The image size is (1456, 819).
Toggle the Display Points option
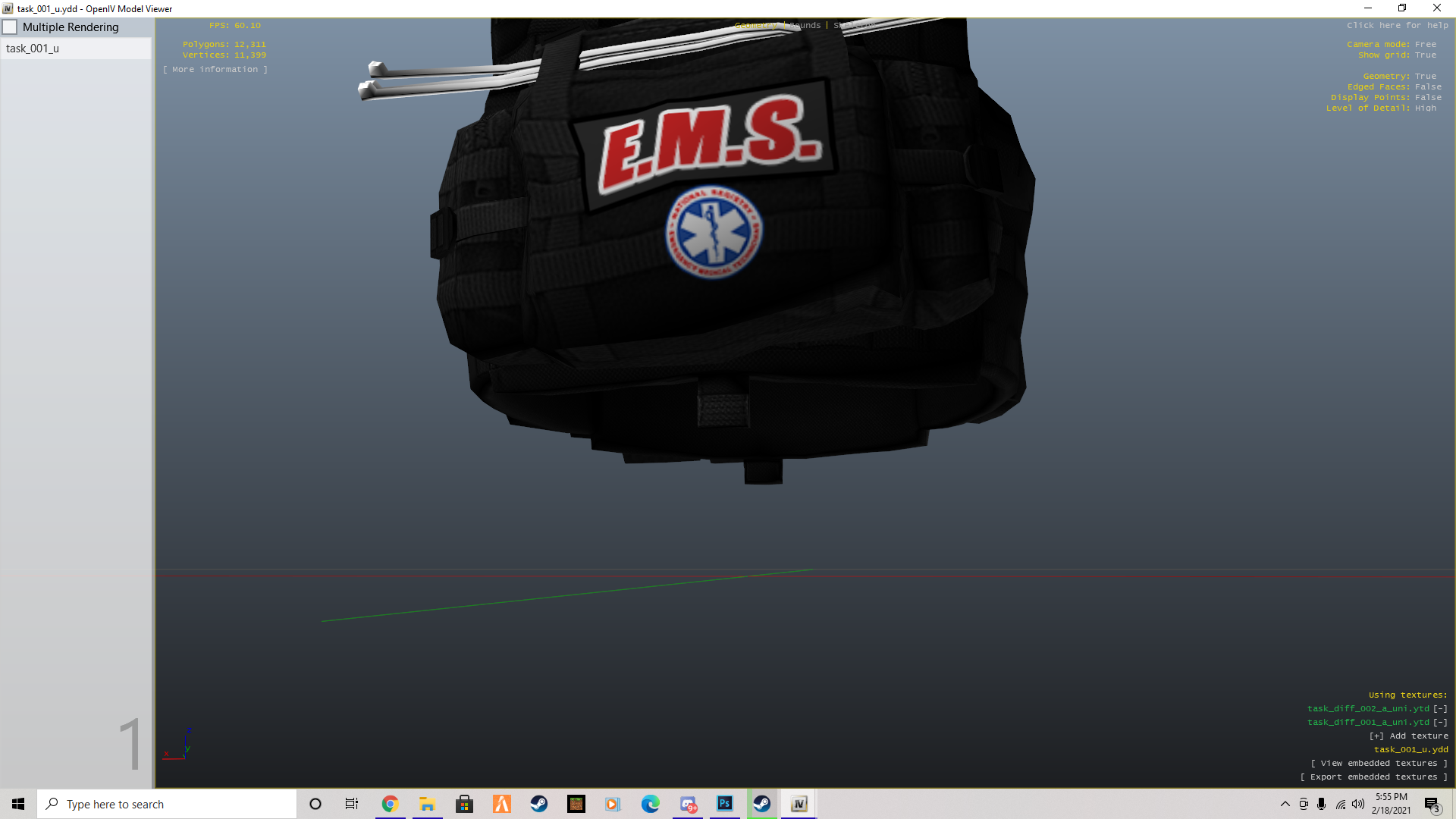pos(1427,97)
